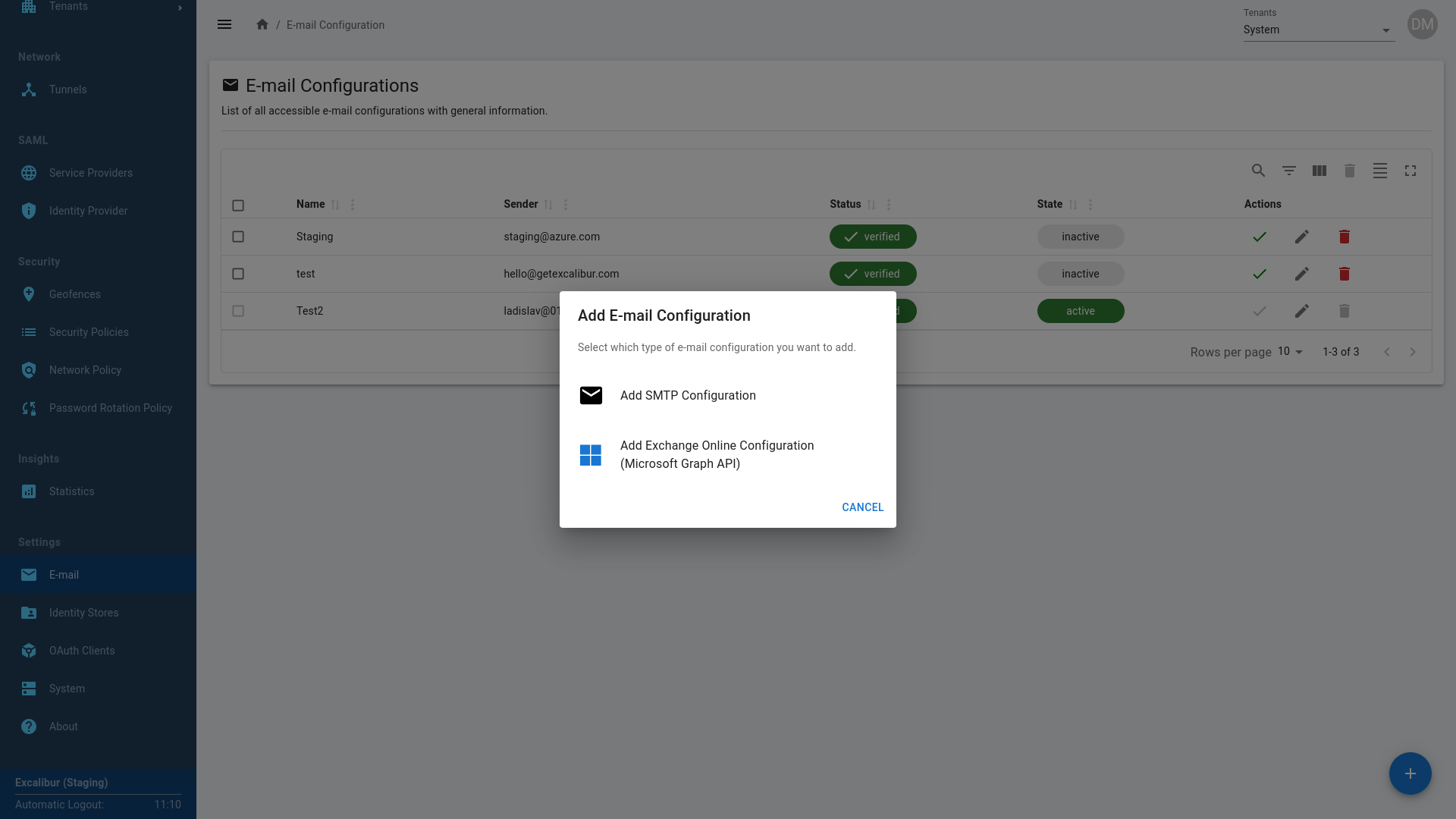
Task: Toggle table fullscreen icon
Action: (1410, 171)
